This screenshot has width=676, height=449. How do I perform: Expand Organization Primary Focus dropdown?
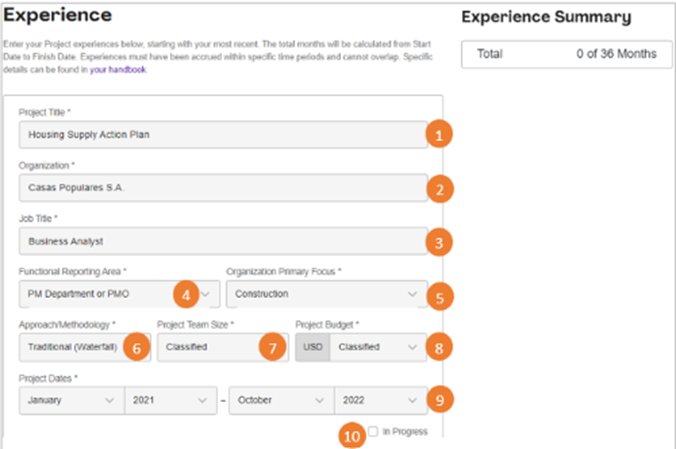click(326, 294)
